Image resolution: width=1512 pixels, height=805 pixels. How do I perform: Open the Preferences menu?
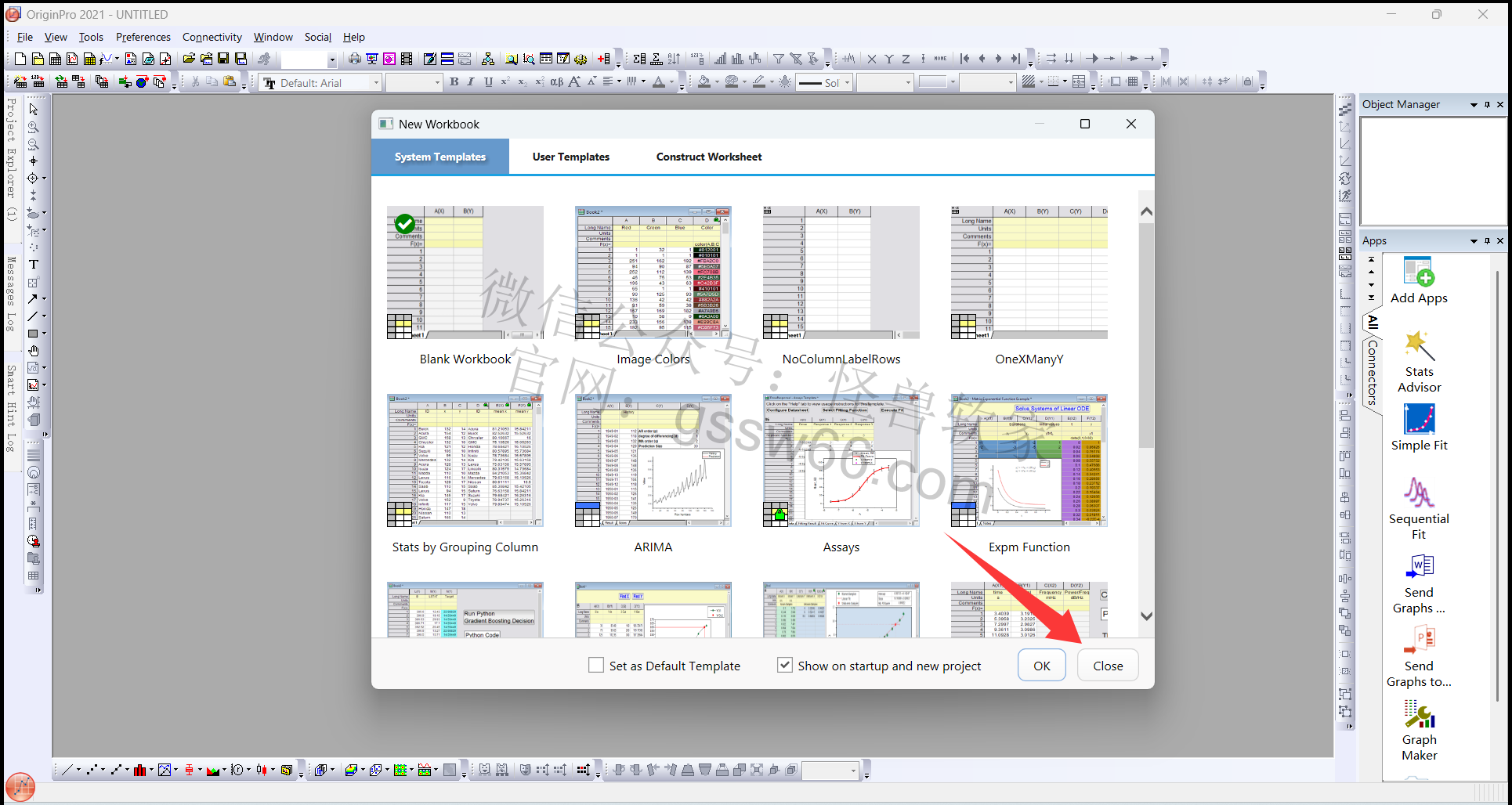tap(143, 37)
